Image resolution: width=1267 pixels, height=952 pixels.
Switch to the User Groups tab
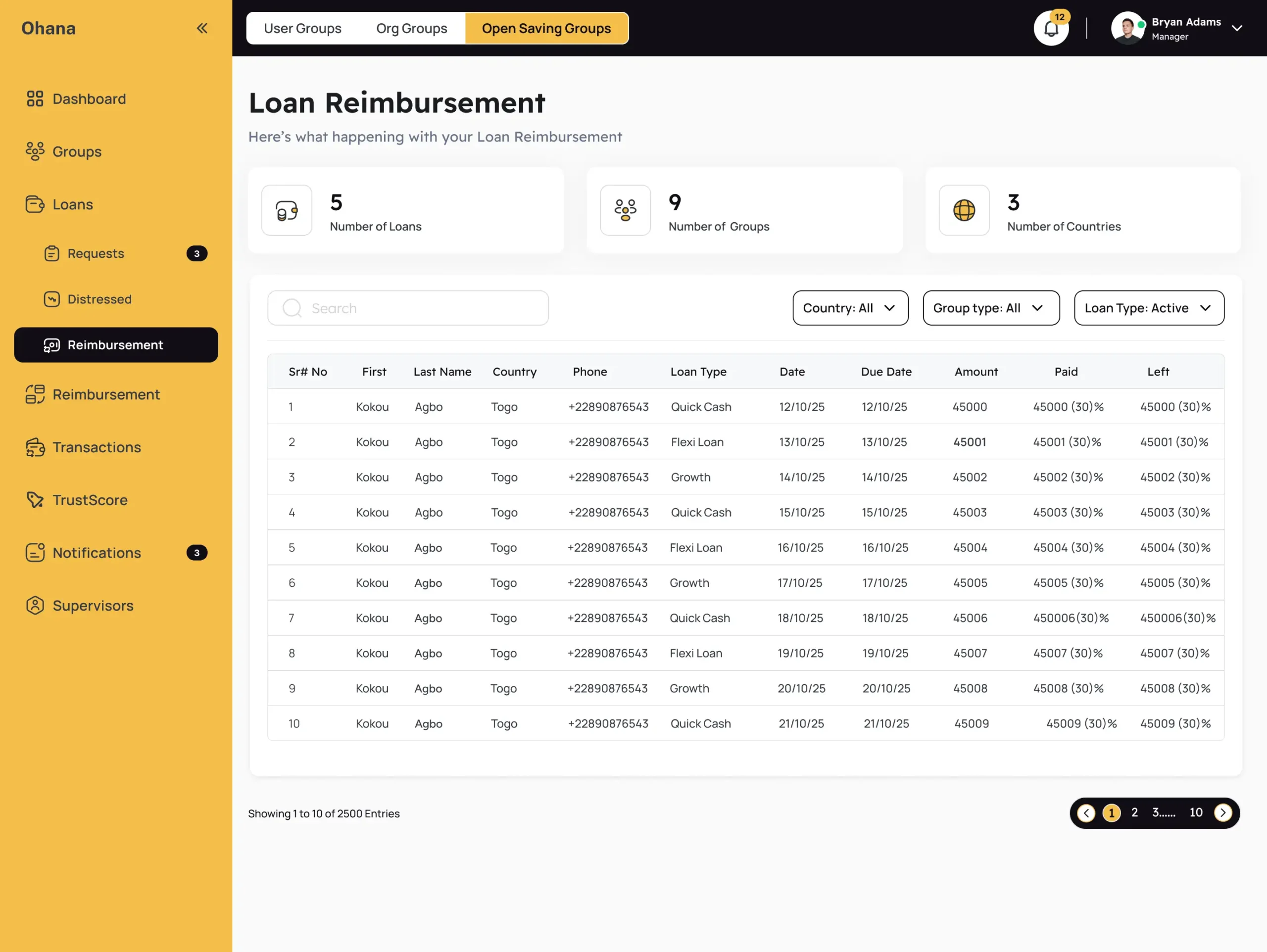pos(303,28)
